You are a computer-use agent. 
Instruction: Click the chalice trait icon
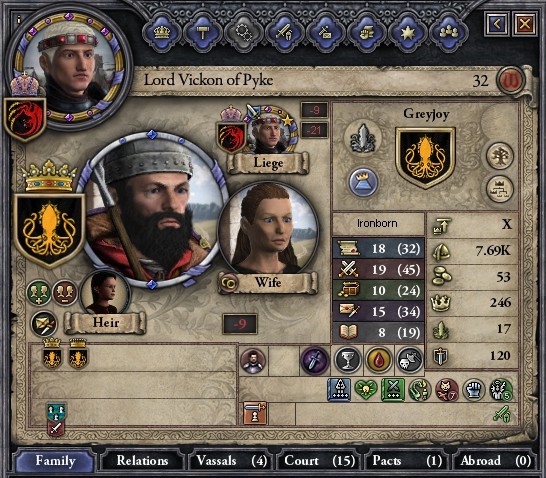[347, 360]
